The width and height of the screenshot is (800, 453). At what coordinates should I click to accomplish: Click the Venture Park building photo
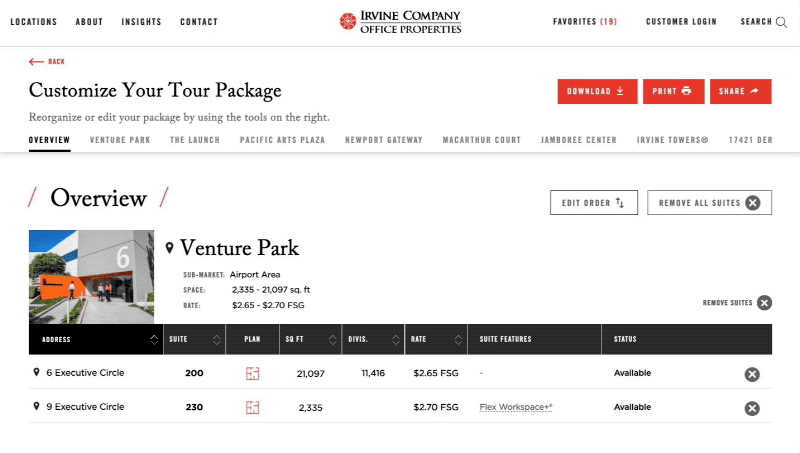91,276
